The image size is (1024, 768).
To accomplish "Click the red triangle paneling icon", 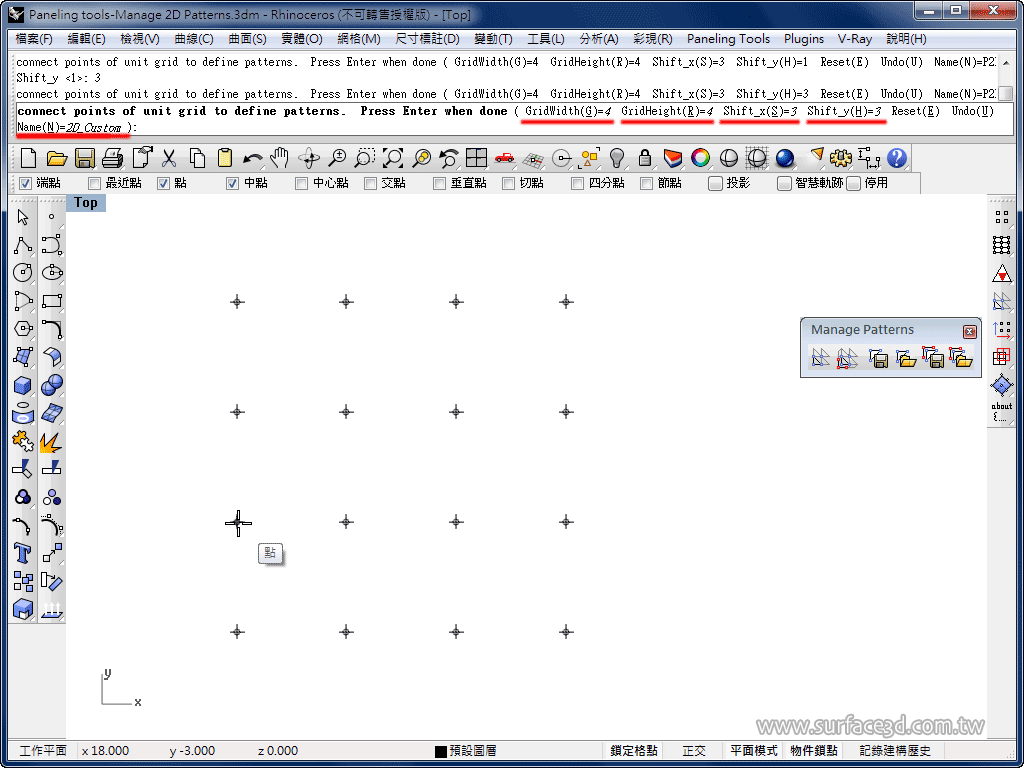I will 1002,274.
